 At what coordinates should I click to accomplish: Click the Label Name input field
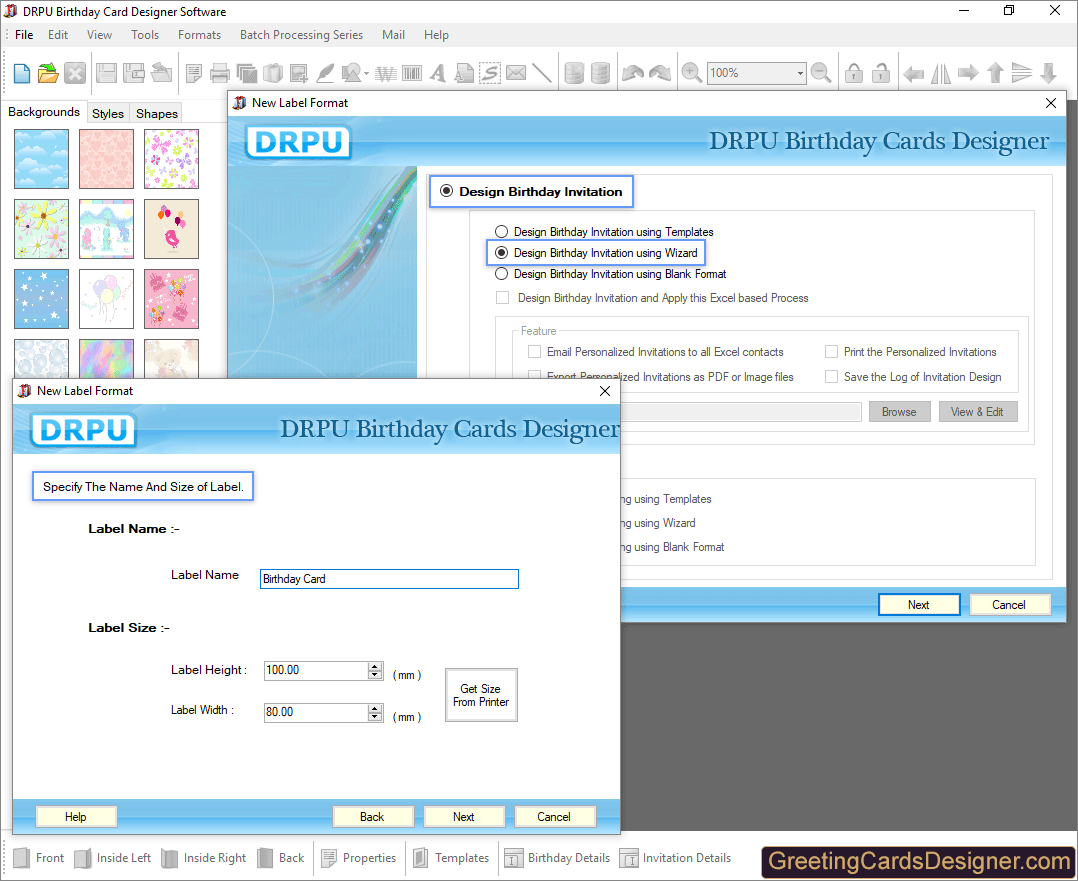click(x=389, y=579)
